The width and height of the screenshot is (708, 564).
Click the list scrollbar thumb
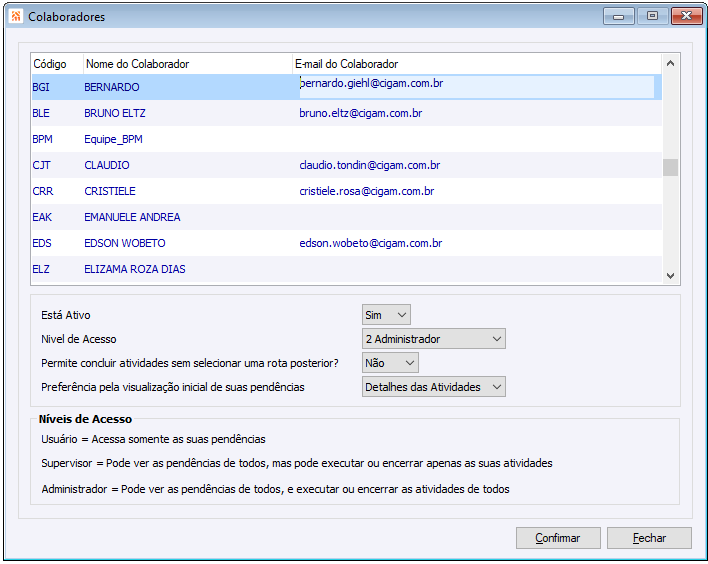[x=671, y=168]
